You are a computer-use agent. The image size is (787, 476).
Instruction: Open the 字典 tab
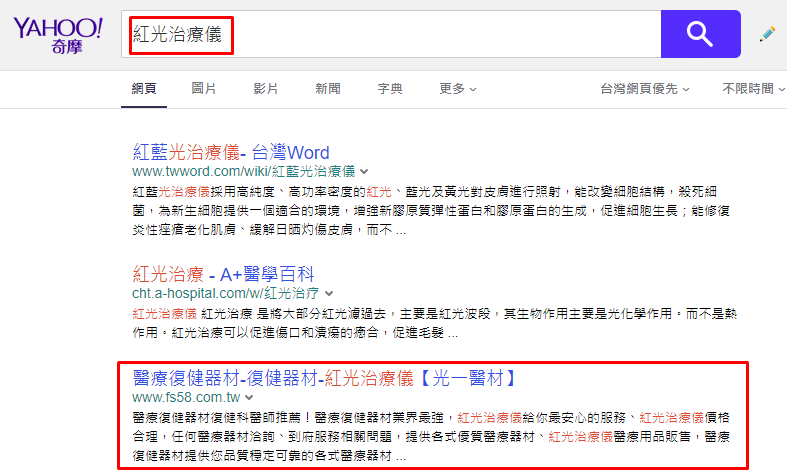(x=390, y=89)
